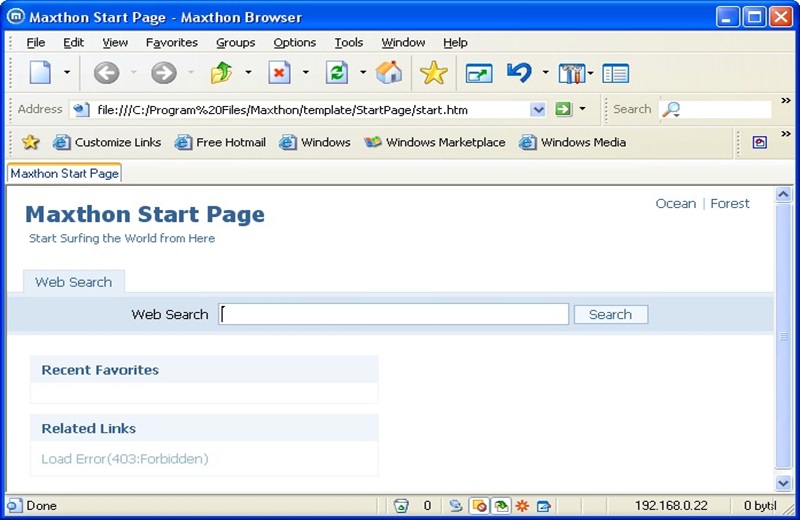Image resolution: width=800 pixels, height=520 pixels.
Task: Open the tools toolbox toolbar icon
Action: (x=572, y=74)
